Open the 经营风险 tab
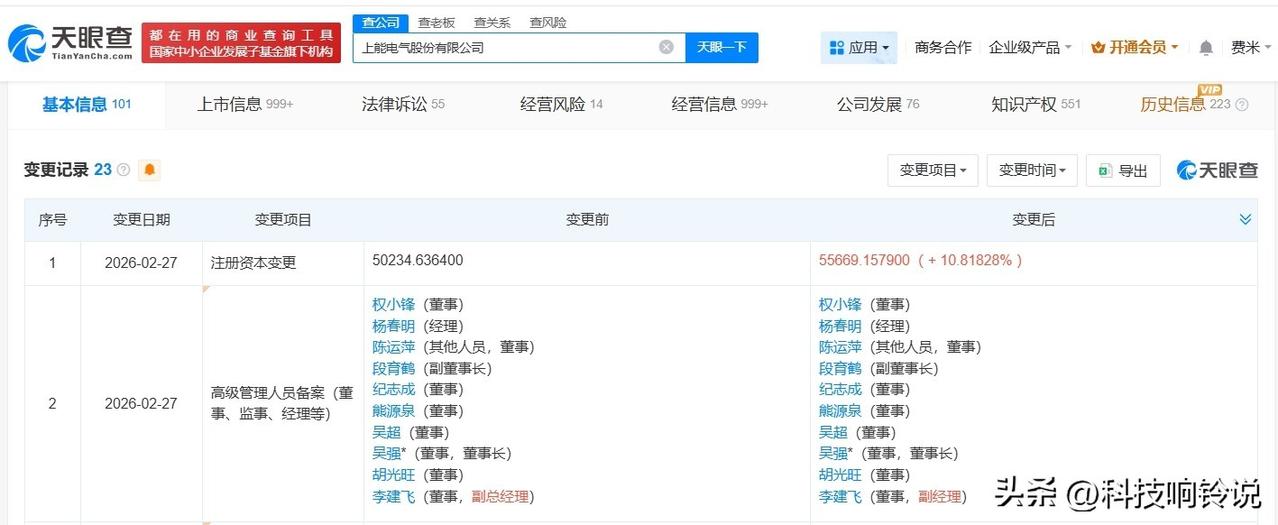 [561, 104]
